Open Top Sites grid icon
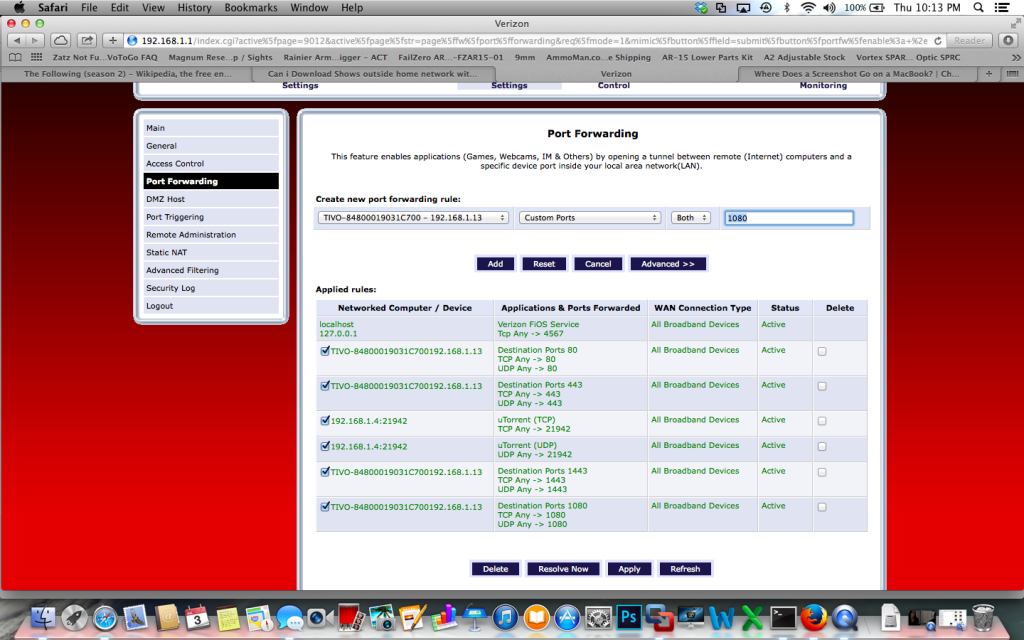Image resolution: width=1024 pixels, height=640 pixels. [37, 57]
